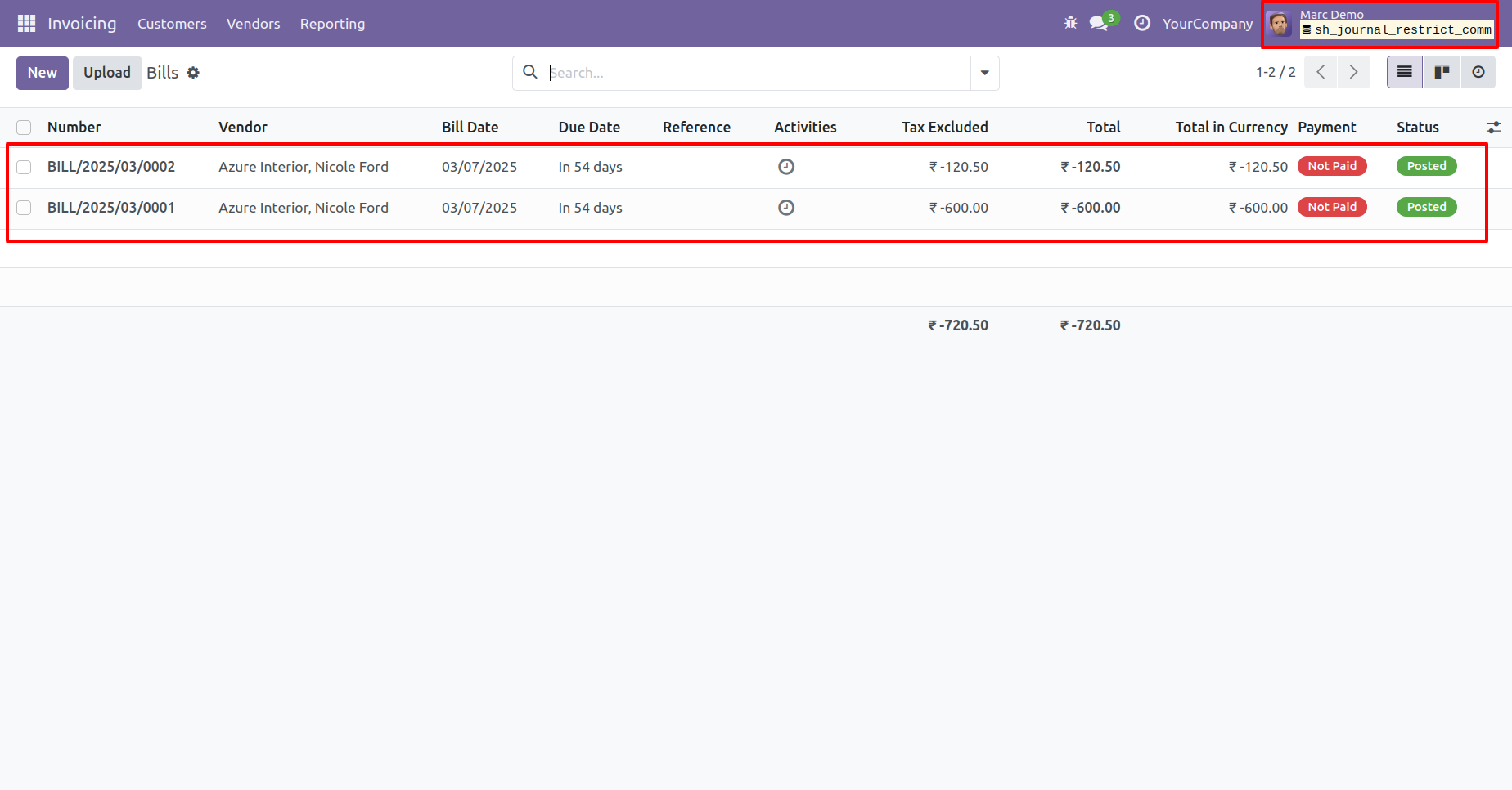Open Reporting menu
1512x790 pixels.
pos(332,24)
